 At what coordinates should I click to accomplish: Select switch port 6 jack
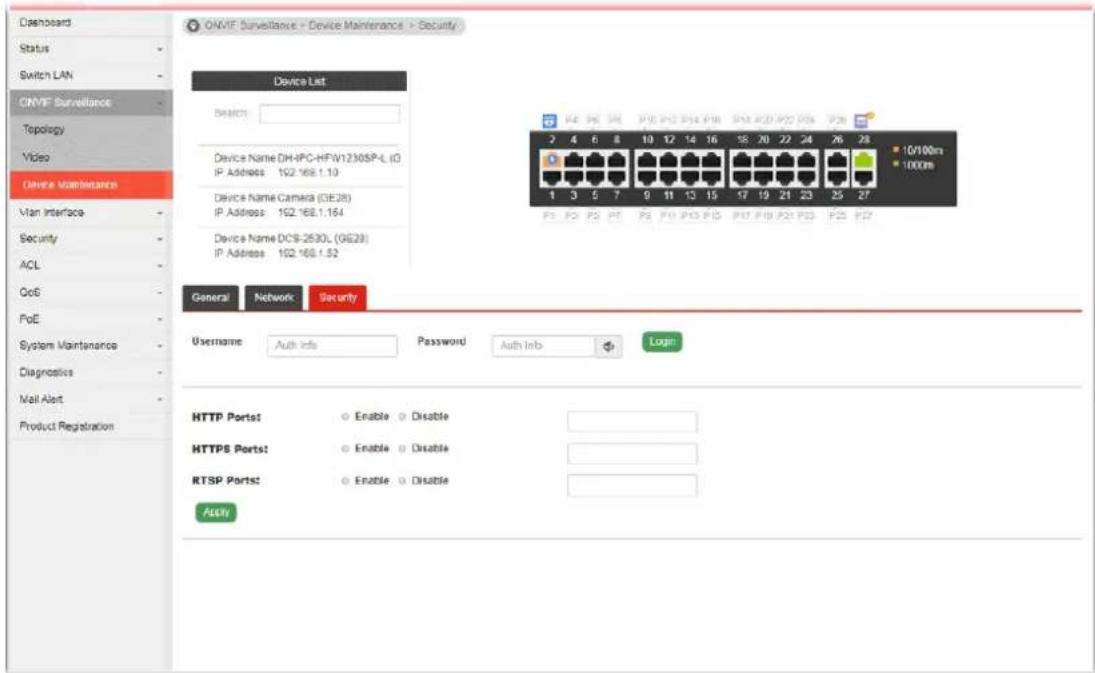click(595, 161)
